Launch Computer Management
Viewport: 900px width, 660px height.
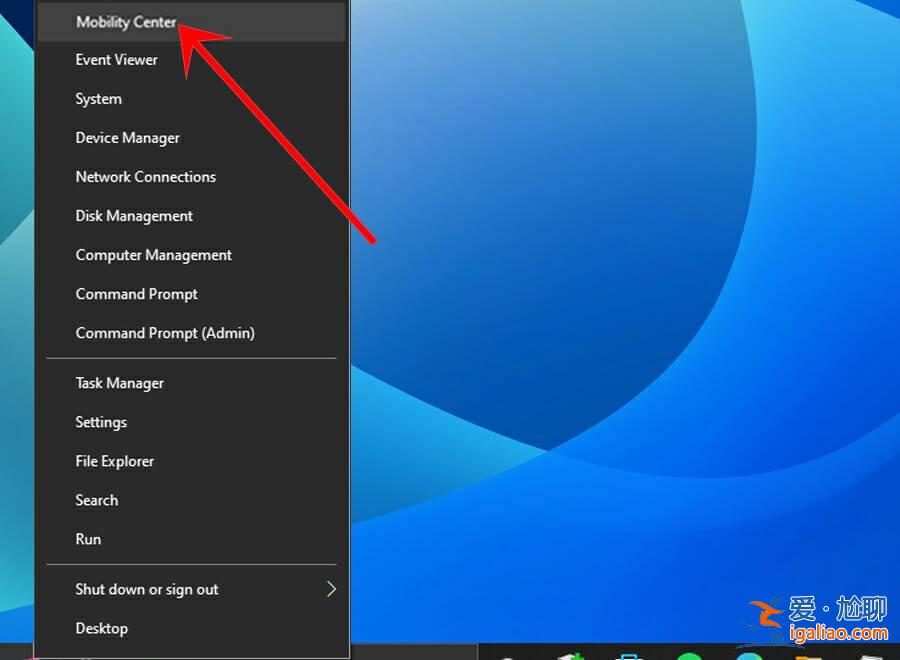[153, 255]
